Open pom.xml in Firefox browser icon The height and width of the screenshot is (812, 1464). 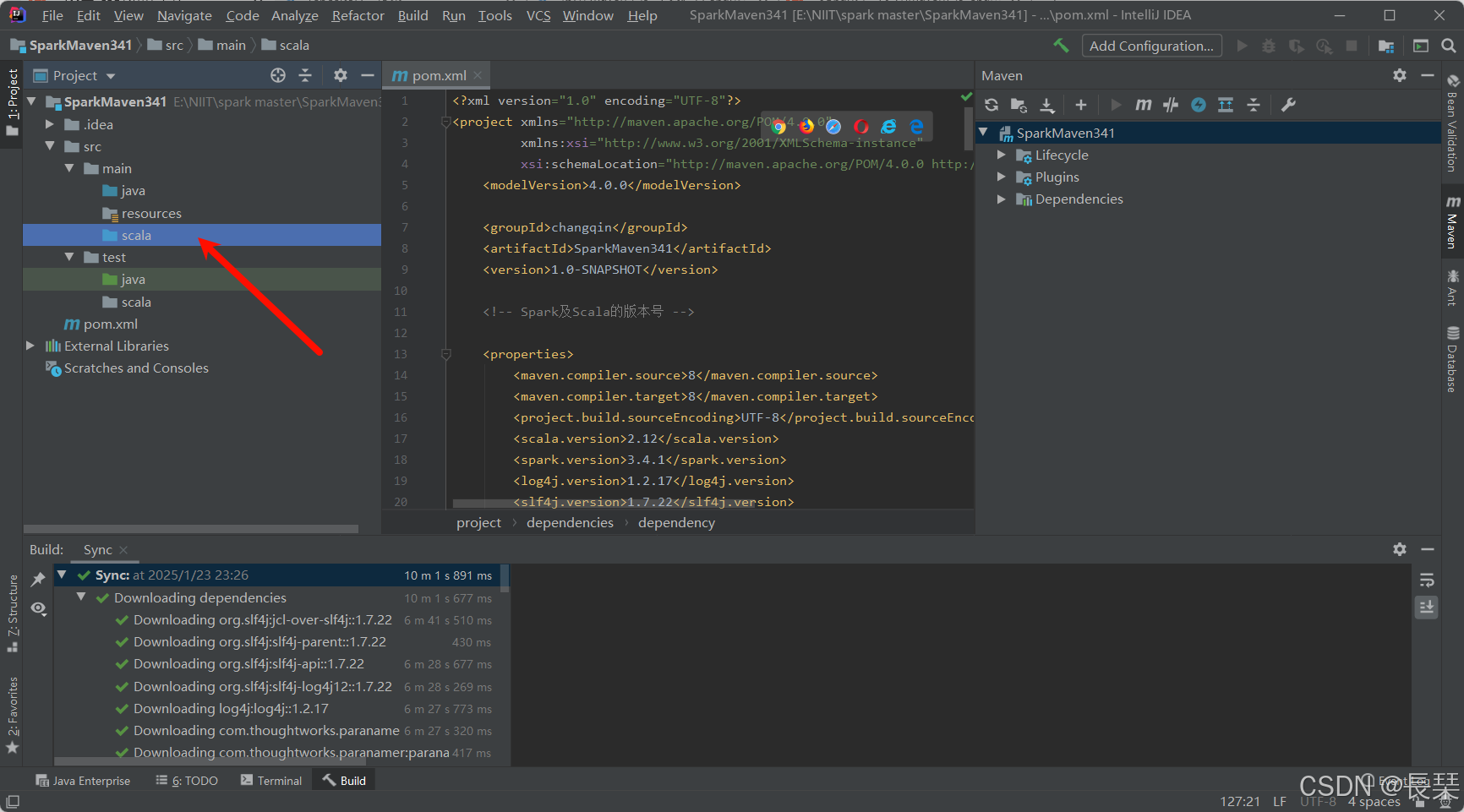tap(806, 127)
